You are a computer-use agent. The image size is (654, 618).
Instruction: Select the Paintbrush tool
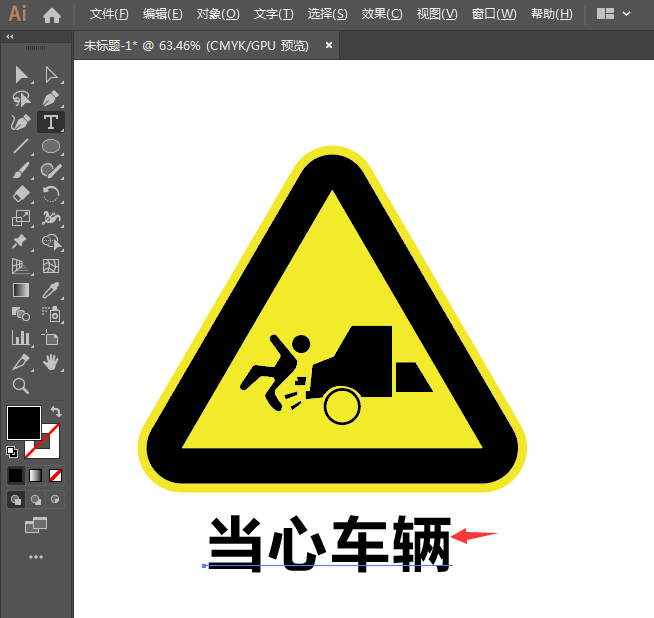[21, 170]
